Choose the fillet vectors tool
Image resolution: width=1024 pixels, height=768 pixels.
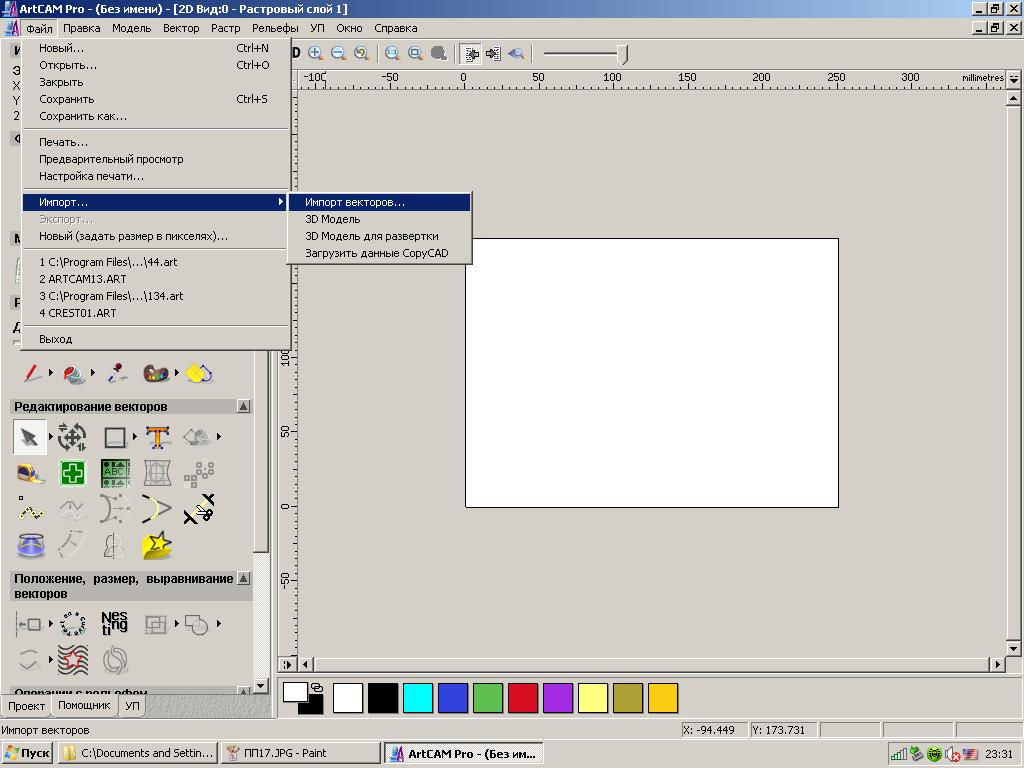point(156,509)
